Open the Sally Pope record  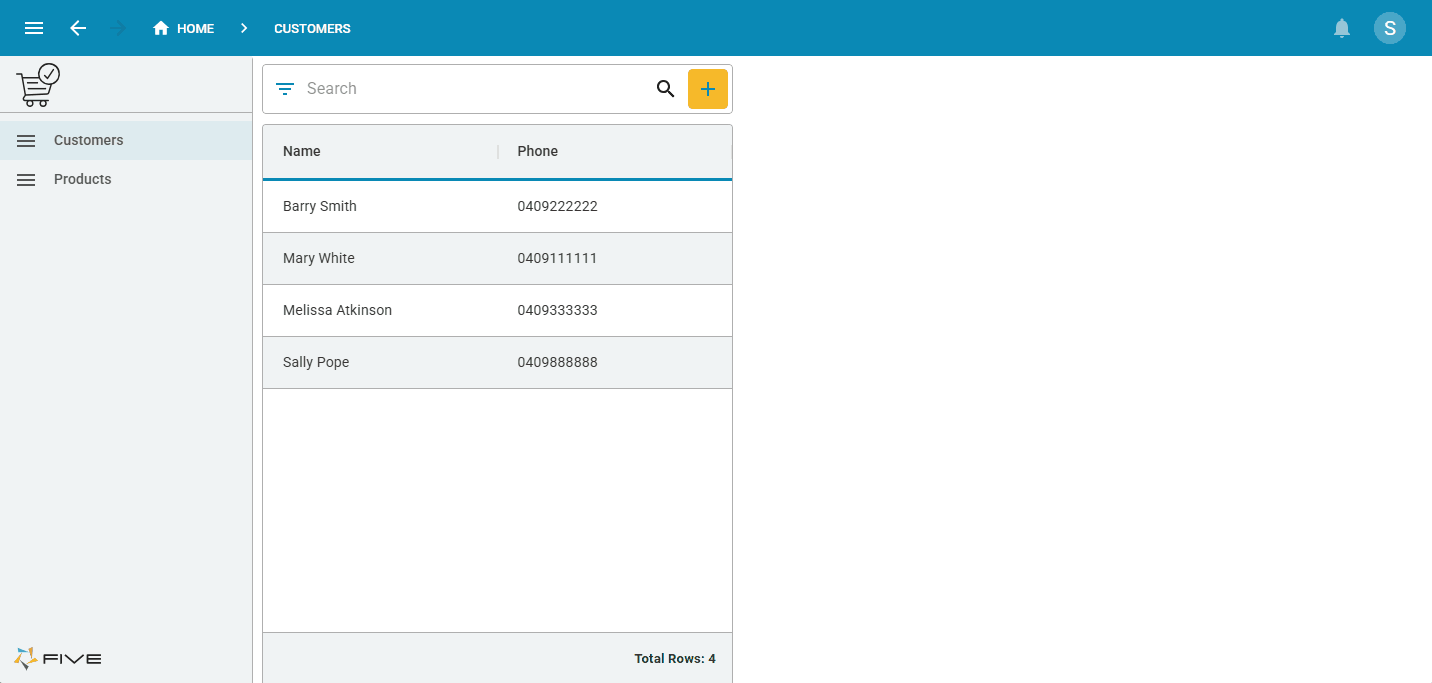[316, 363]
